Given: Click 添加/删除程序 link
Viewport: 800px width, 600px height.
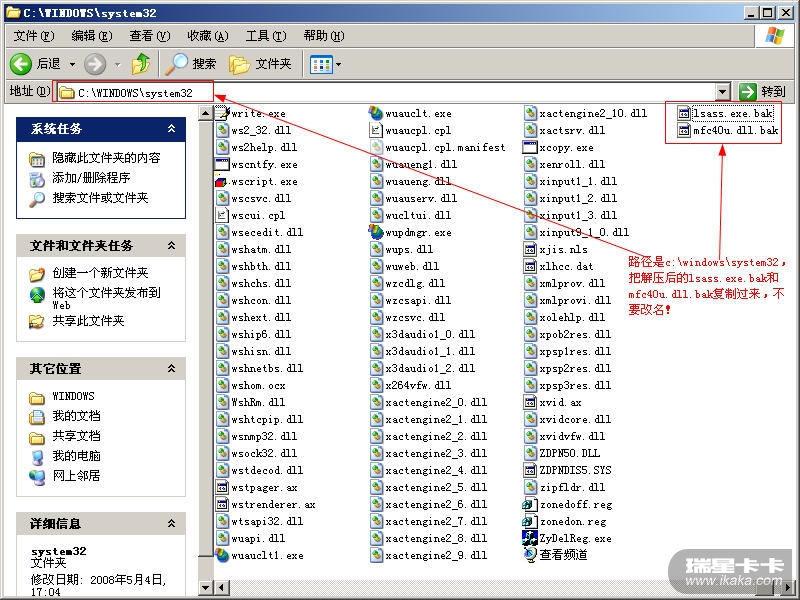Looking at the screenshot, I should [91, 178].
